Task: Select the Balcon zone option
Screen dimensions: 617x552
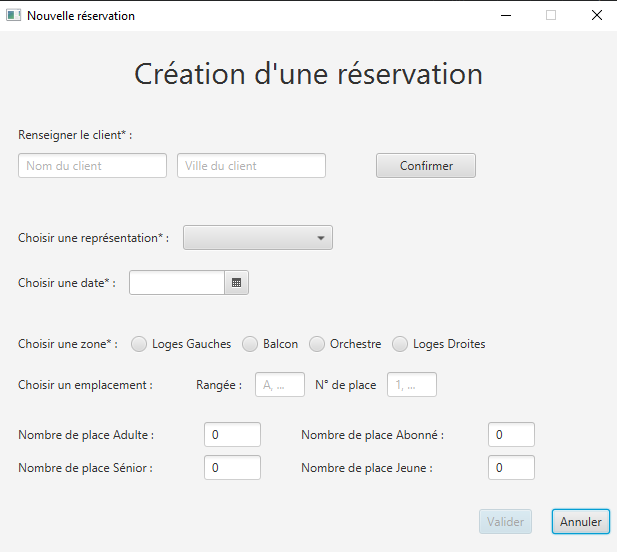Action: click(251, 344)
